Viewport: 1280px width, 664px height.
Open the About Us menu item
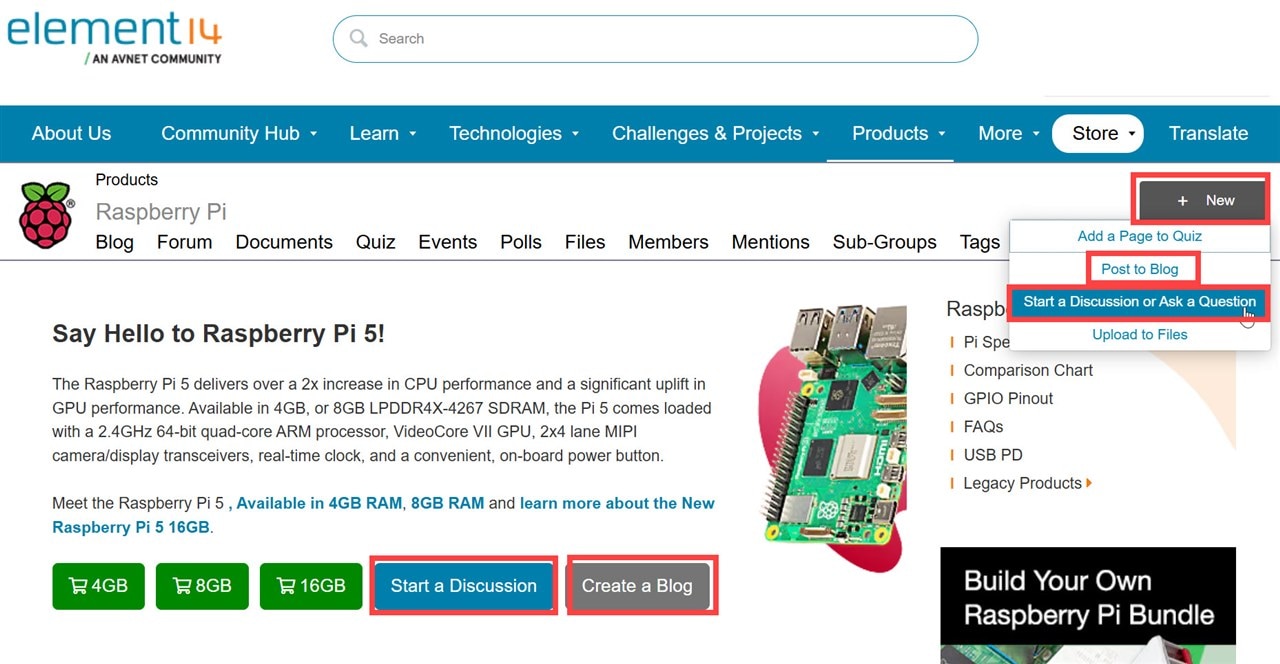(71, 133)
